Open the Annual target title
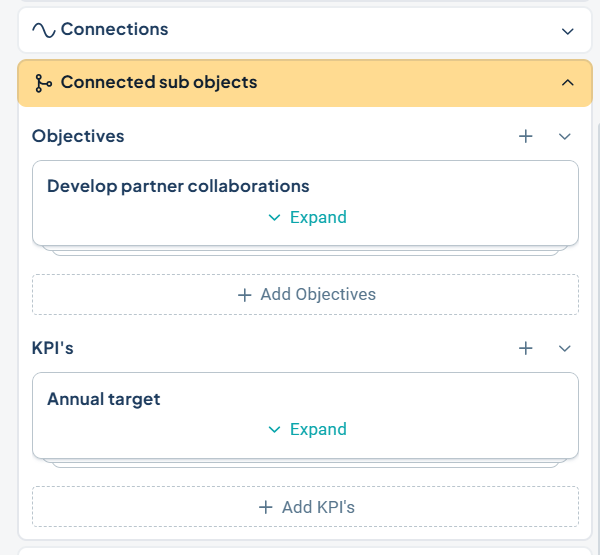This screenshot has height=555, width=600. (x=104, y=399)
